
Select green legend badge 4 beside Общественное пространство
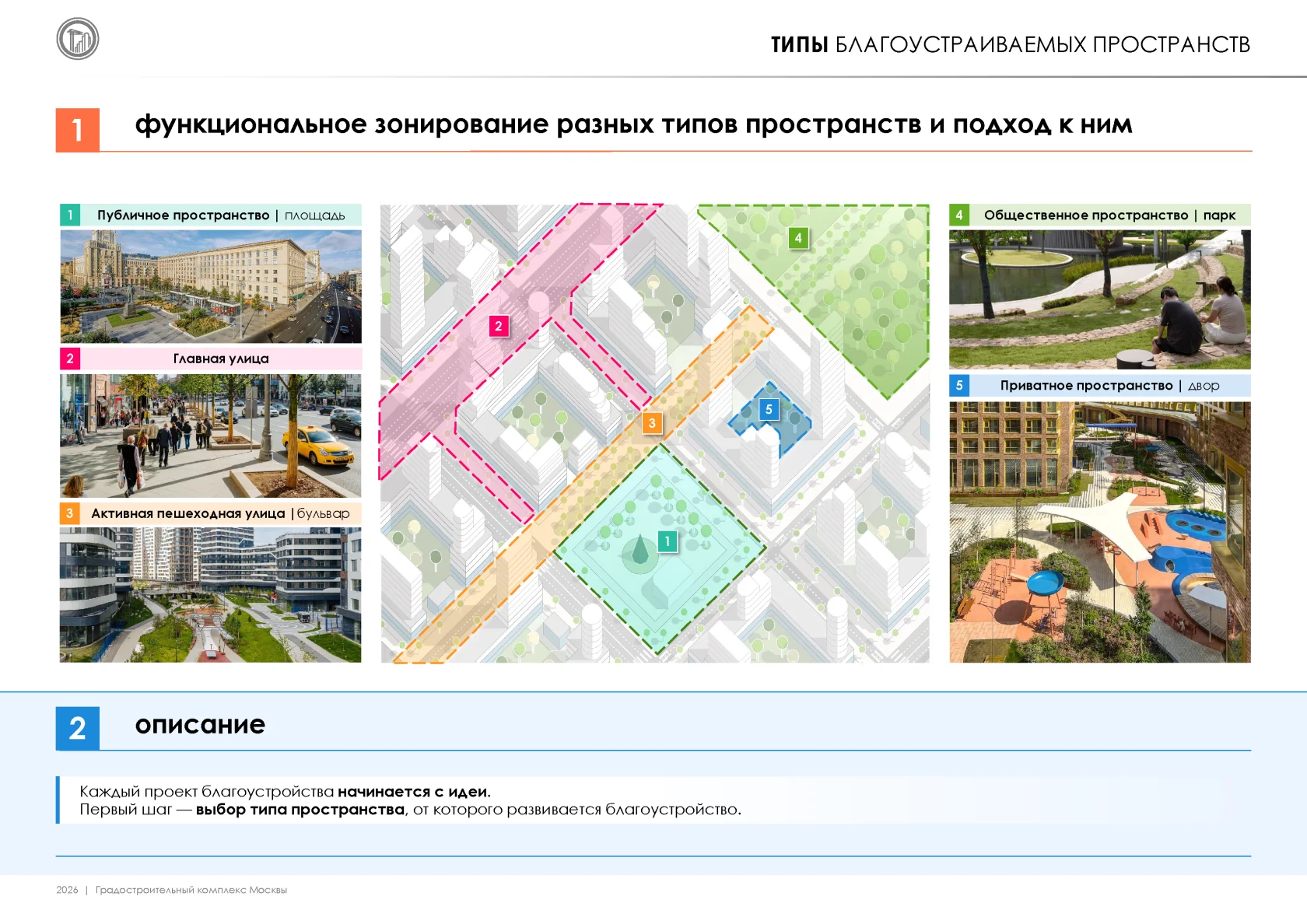point(959,215)
